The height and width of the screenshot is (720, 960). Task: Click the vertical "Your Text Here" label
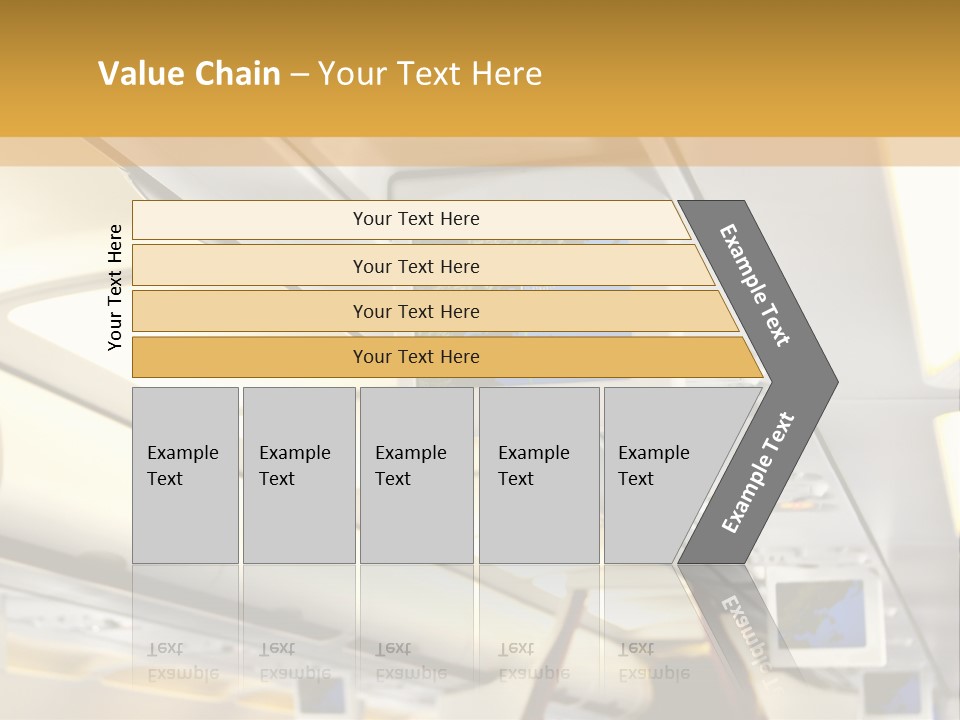115,287
